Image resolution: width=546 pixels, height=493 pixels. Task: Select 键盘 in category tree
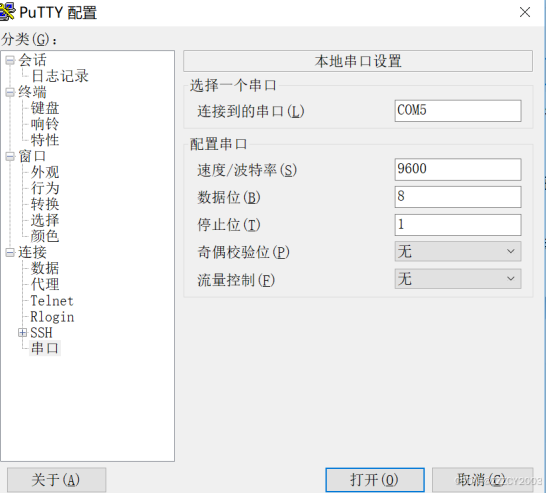(45, 108)
